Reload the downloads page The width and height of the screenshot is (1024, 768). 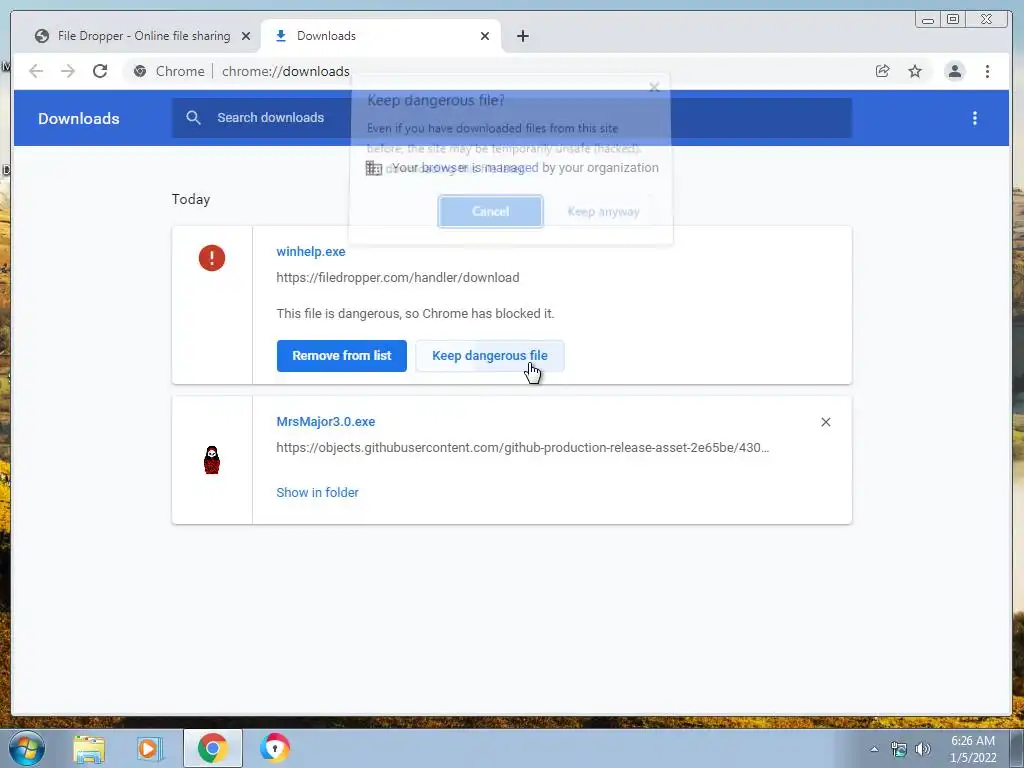point(100,71)
